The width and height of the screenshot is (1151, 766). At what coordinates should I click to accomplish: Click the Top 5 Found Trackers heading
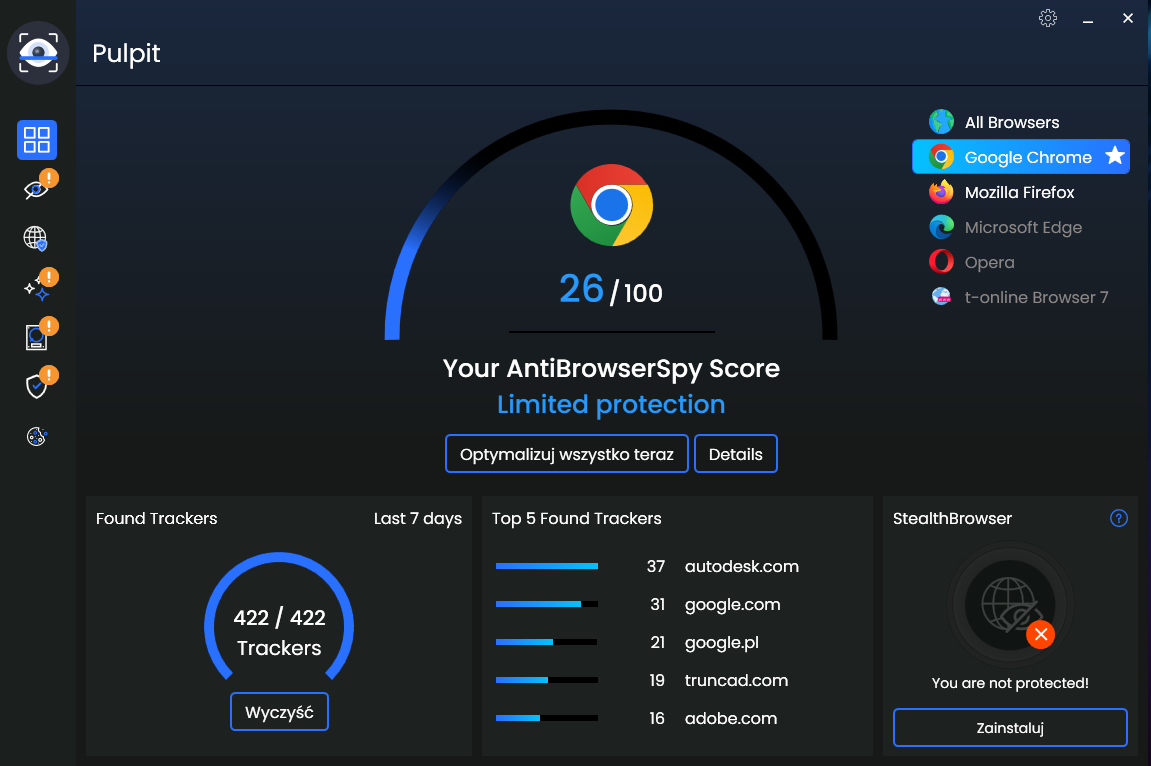[x=576, y=518]
